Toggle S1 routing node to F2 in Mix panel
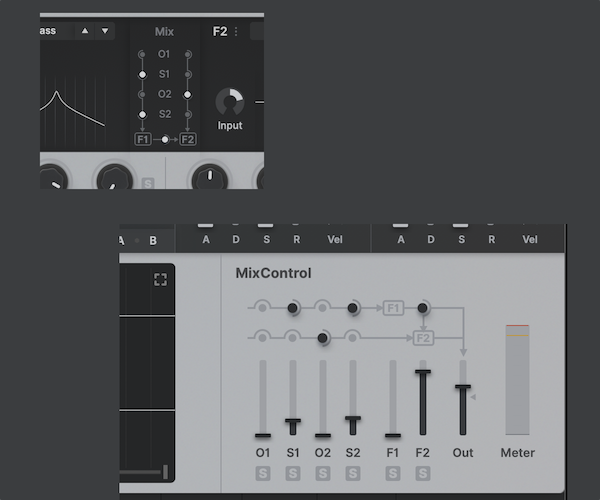The width and height of the screenshot is (600, 500). [188, 75]
